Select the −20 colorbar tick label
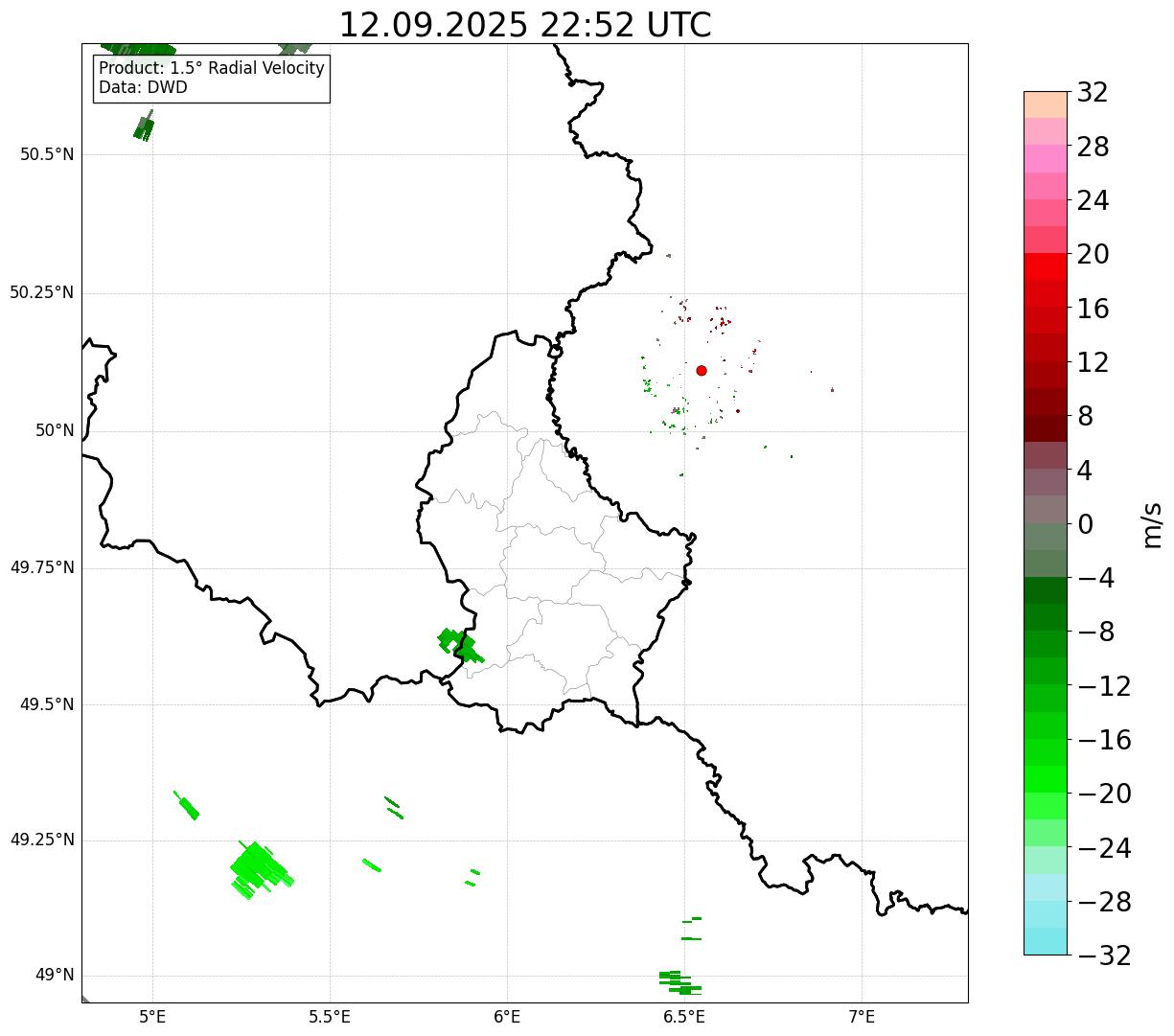1174x1036 pixels. tap(1104, 794)
